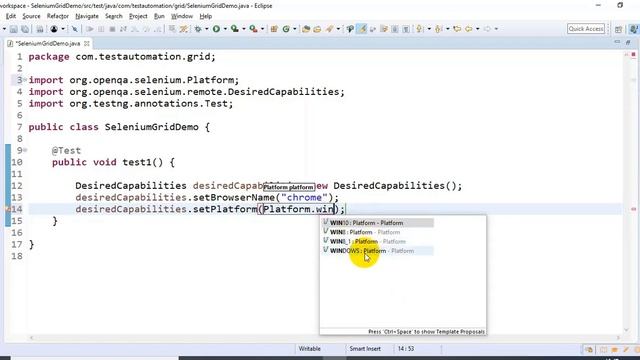The image size is (640, 360).
Task: Open the Debug icon dropdown arrow
Action: (207, 29)
